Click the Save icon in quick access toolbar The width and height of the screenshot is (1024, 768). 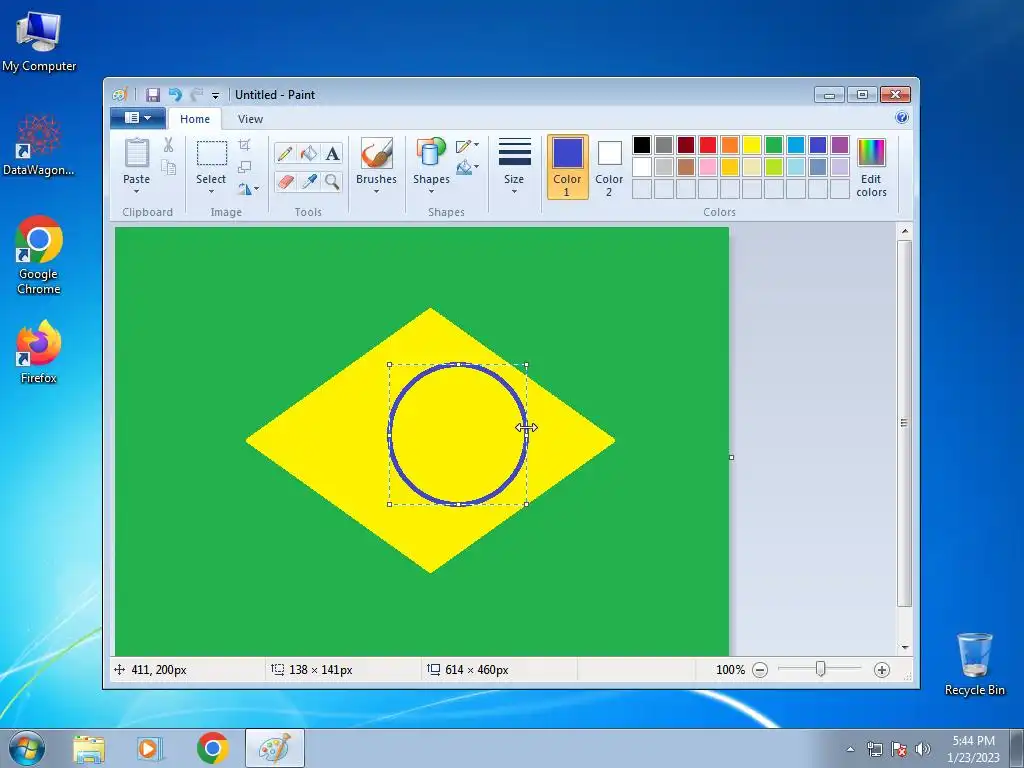click(152, 95)
